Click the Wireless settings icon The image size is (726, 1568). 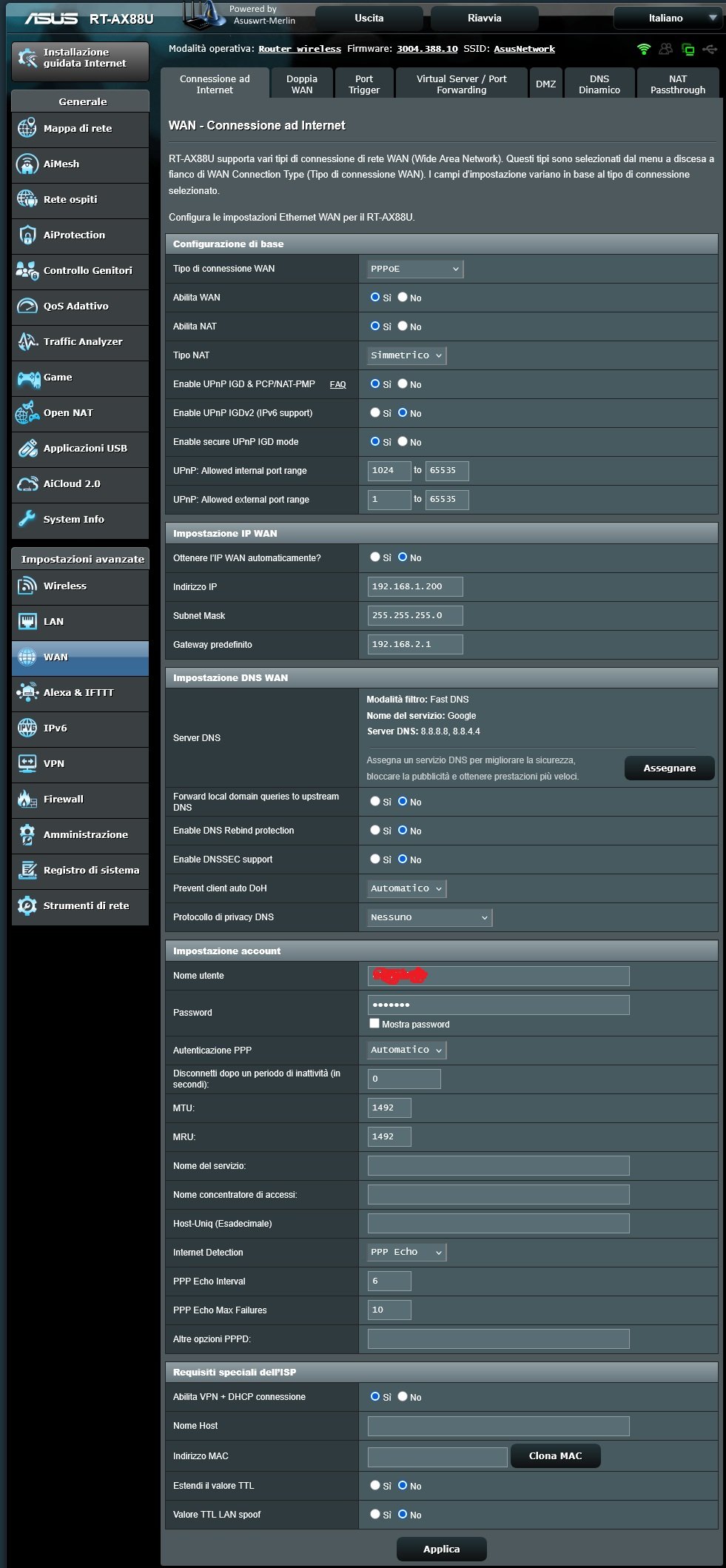[x=27, y=586]
